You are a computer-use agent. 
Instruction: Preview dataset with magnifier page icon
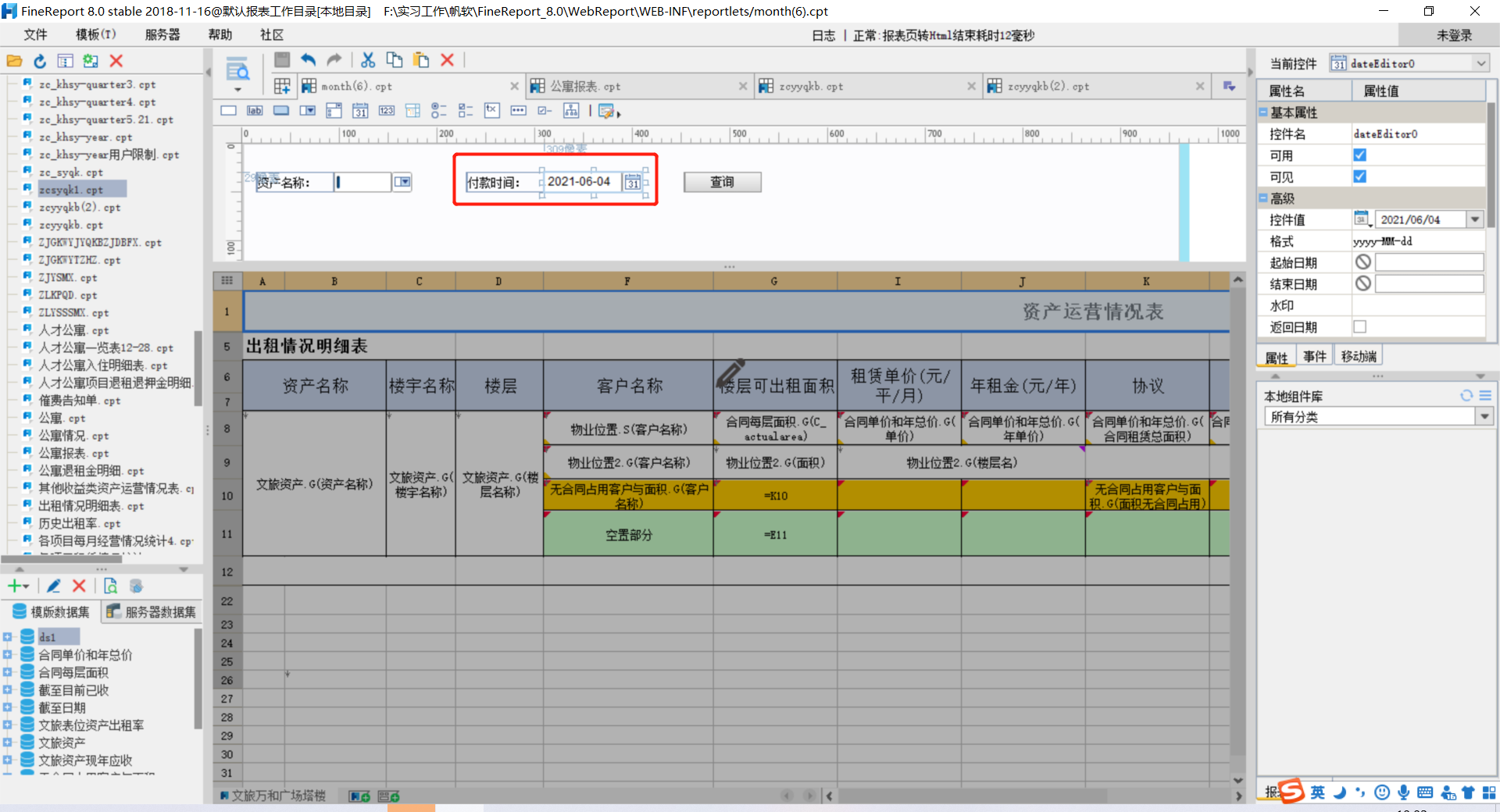point(110,586)
